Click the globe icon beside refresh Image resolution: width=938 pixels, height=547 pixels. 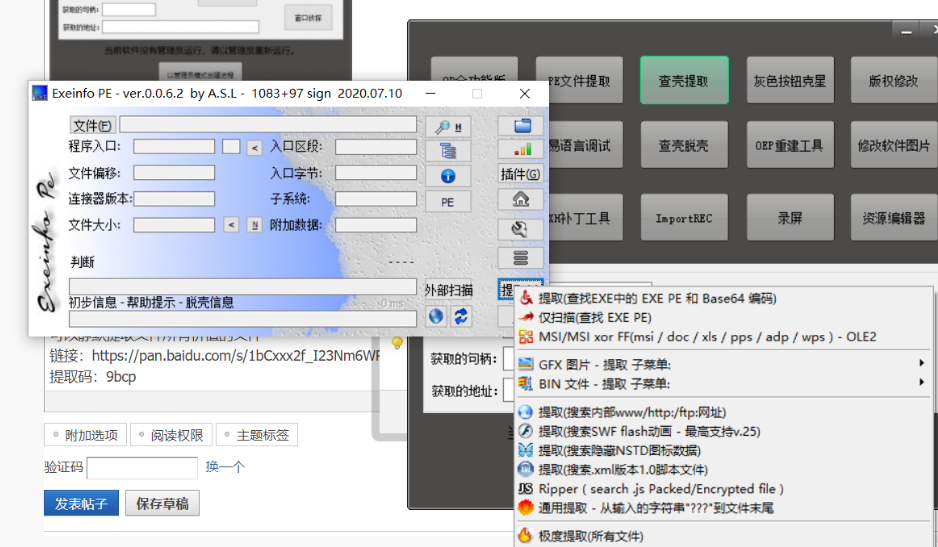(x=436, y=316)
